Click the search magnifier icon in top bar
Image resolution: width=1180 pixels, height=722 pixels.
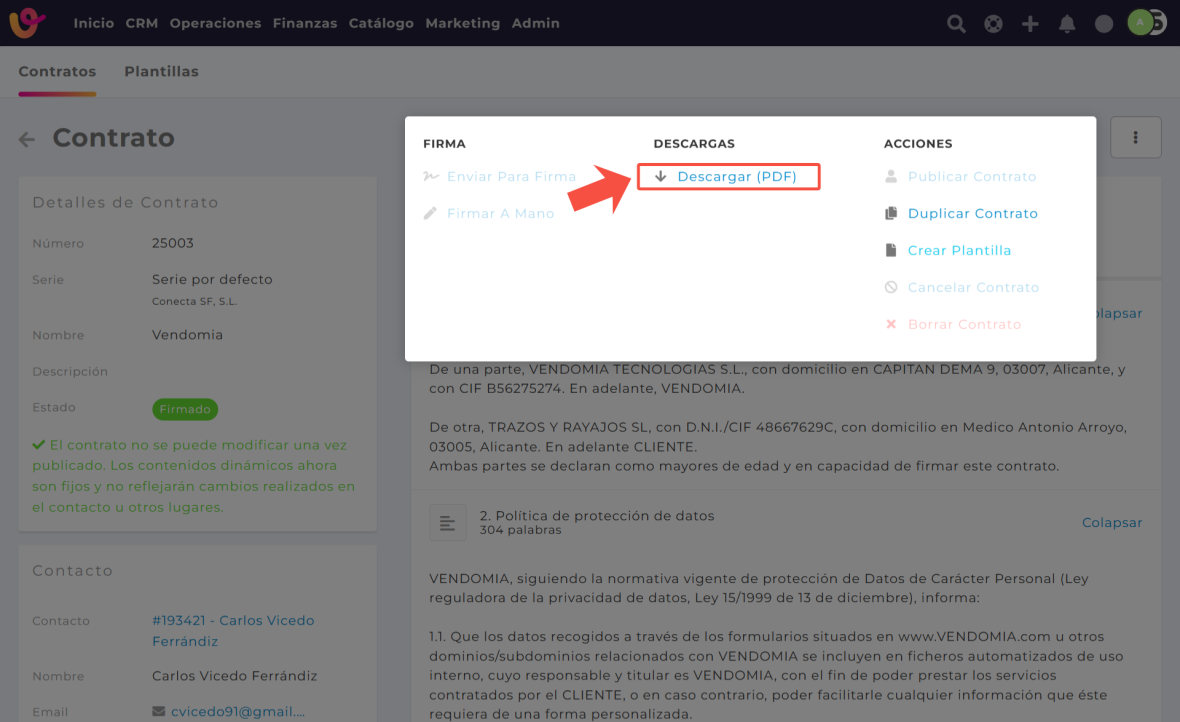pos(956,24)
